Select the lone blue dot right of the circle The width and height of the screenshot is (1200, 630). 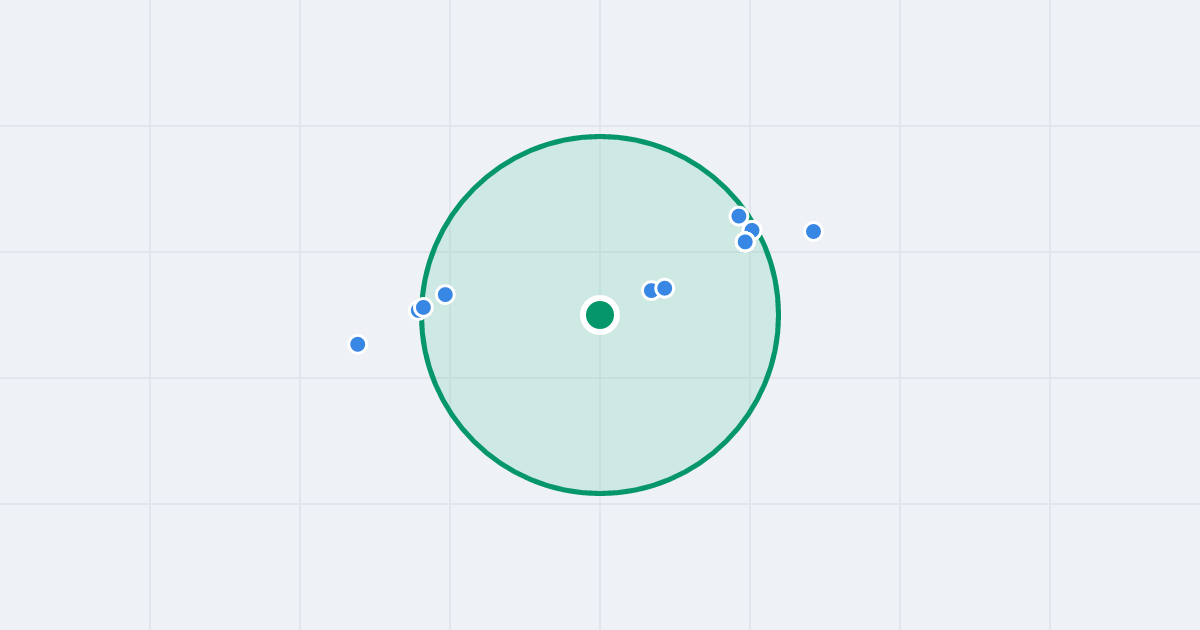click(813, 231)
